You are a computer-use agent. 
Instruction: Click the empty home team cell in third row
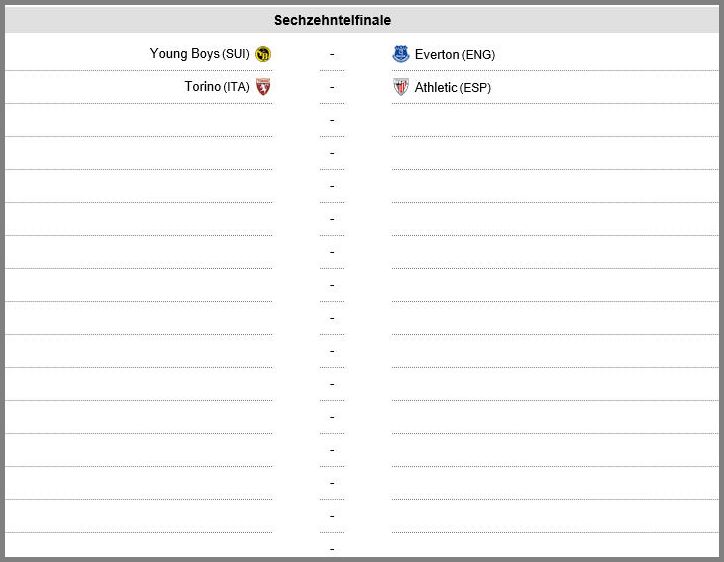tap(139, 121)
